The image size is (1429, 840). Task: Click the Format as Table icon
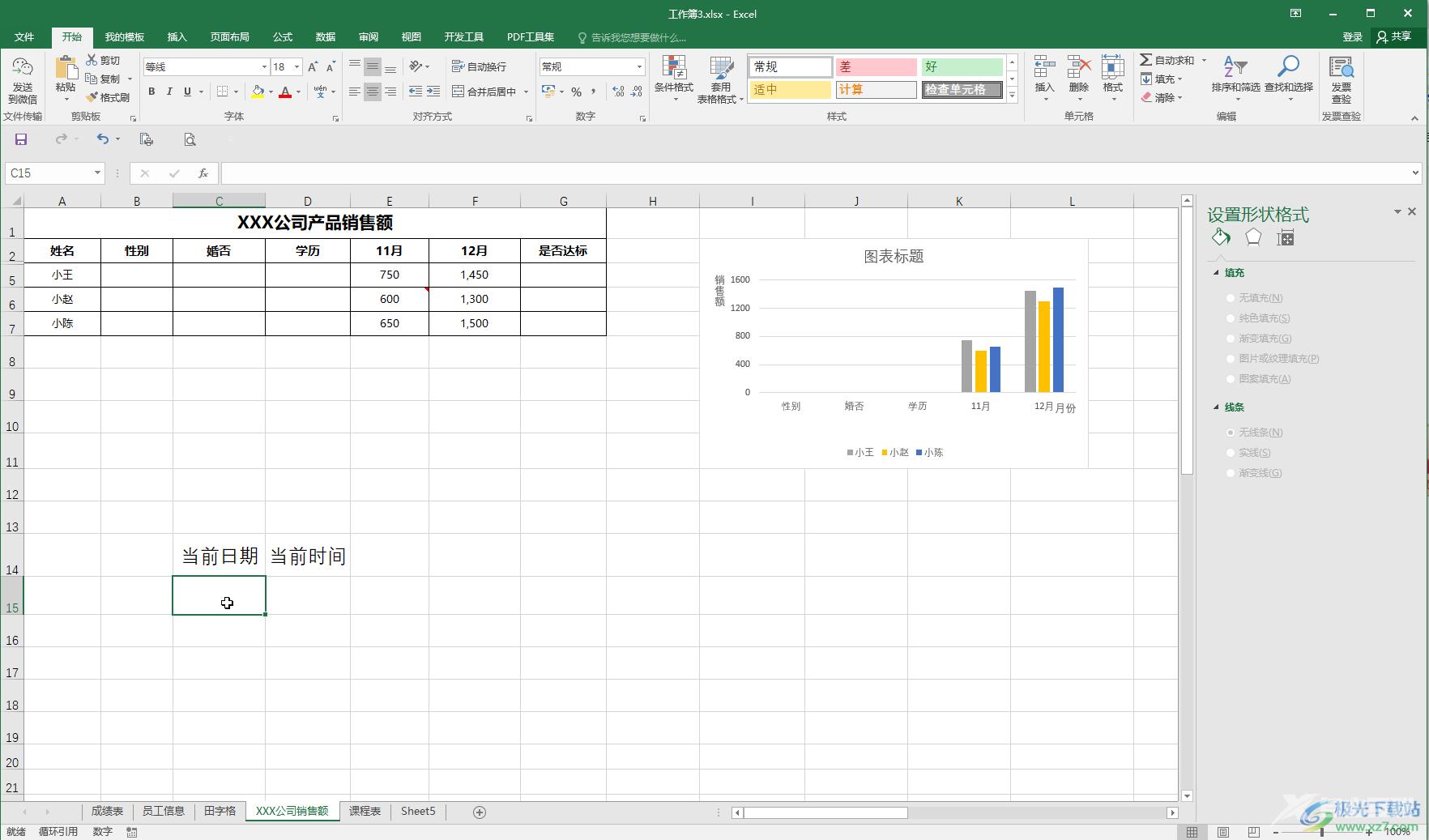click(721, 68)
